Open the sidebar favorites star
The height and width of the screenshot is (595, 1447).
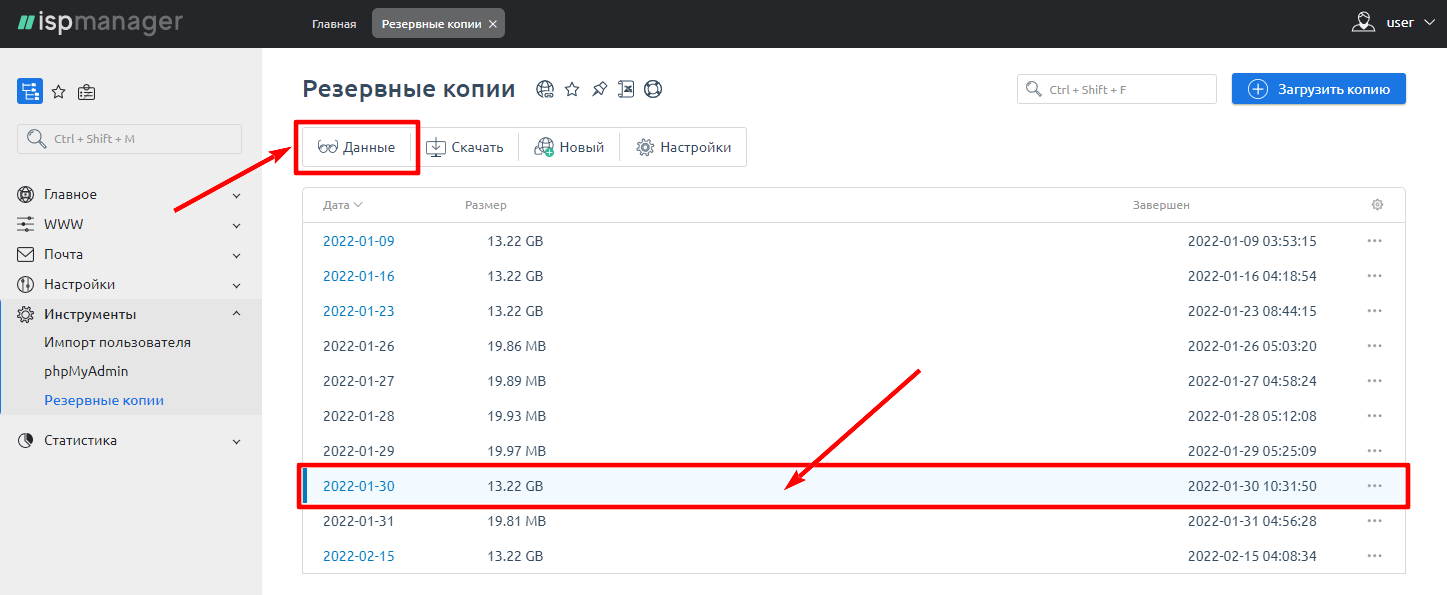[59, 92]
